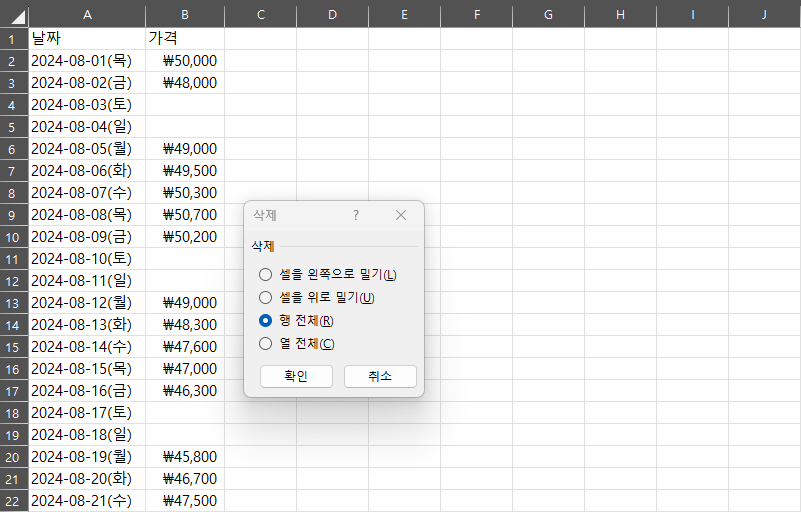Select column E header
The width and height of the screenshot is (801, 512).
(405, 15)
